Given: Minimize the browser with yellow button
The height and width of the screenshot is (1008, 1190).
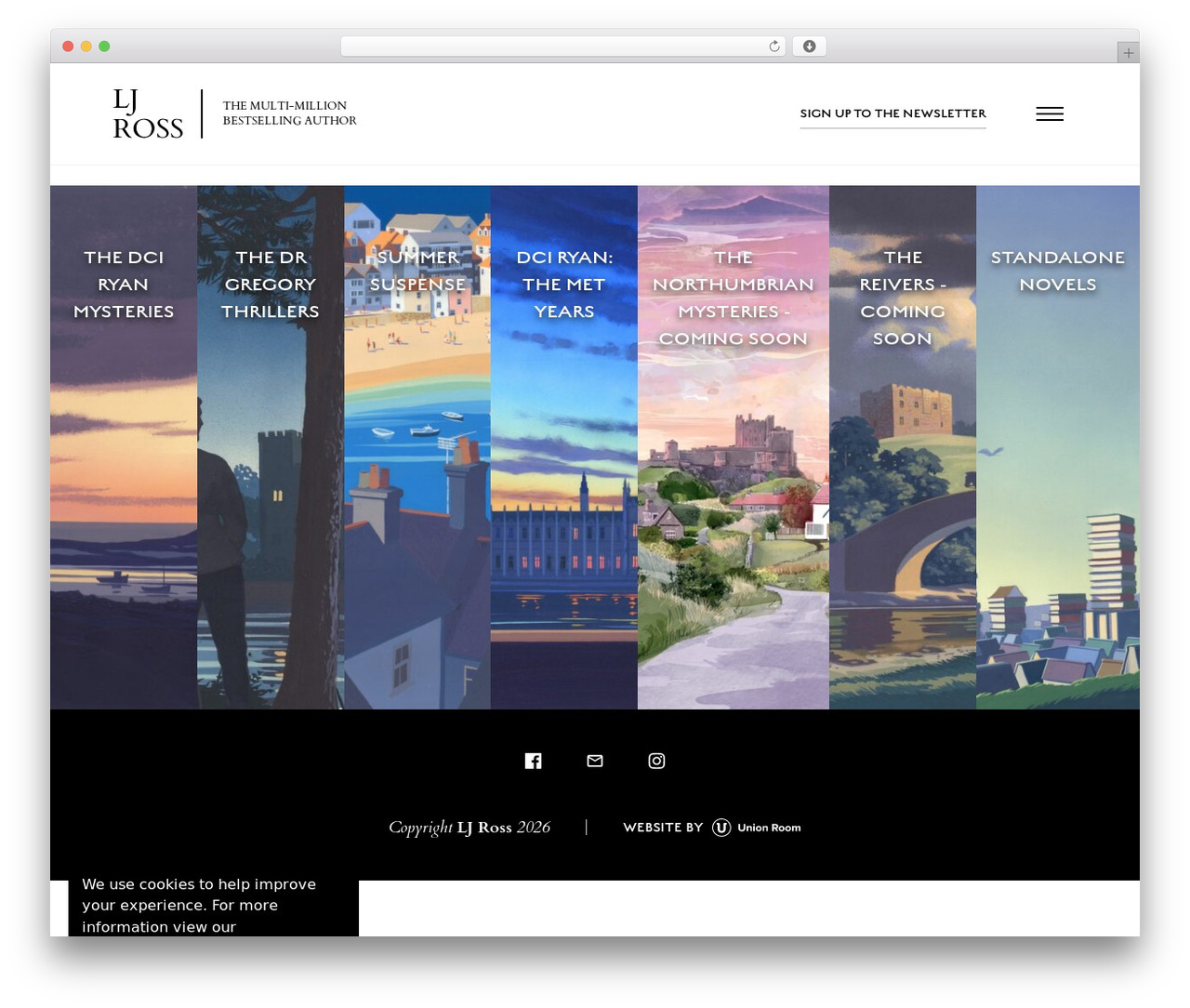Looking at the screenshot, I should tap(86, 46).
